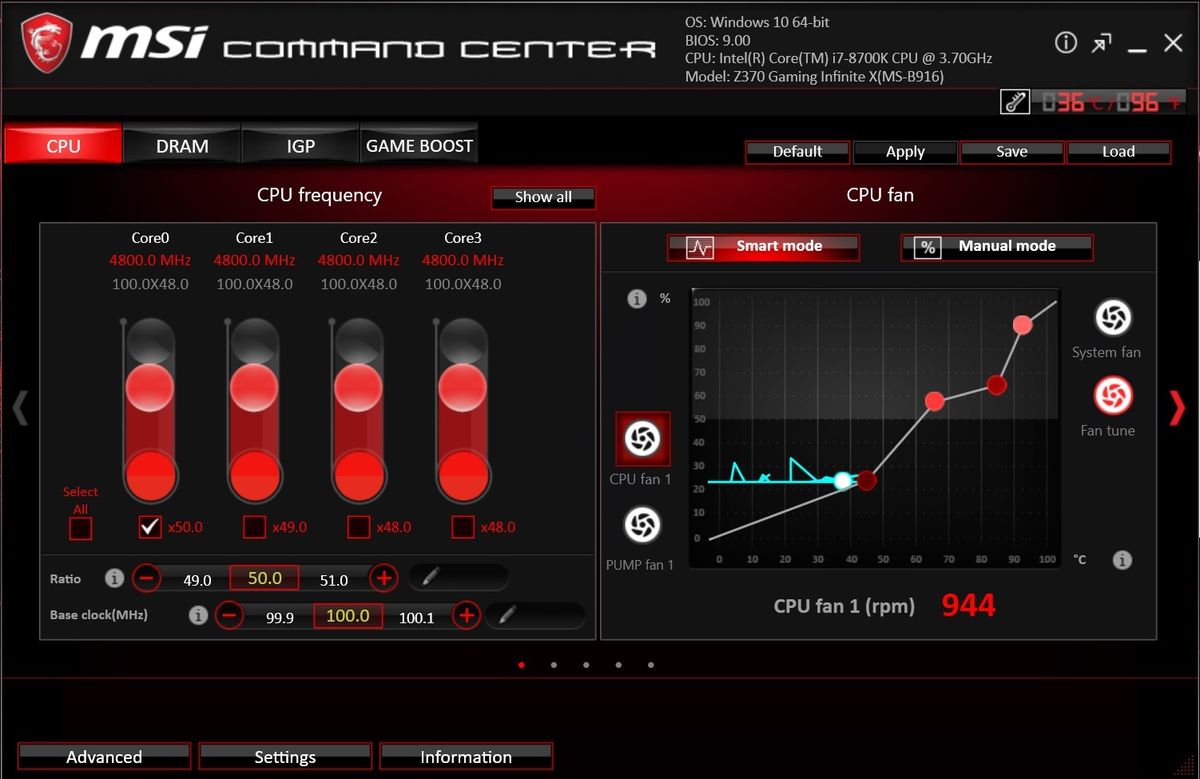Click the Core3 frequency slider

[462, 410]
